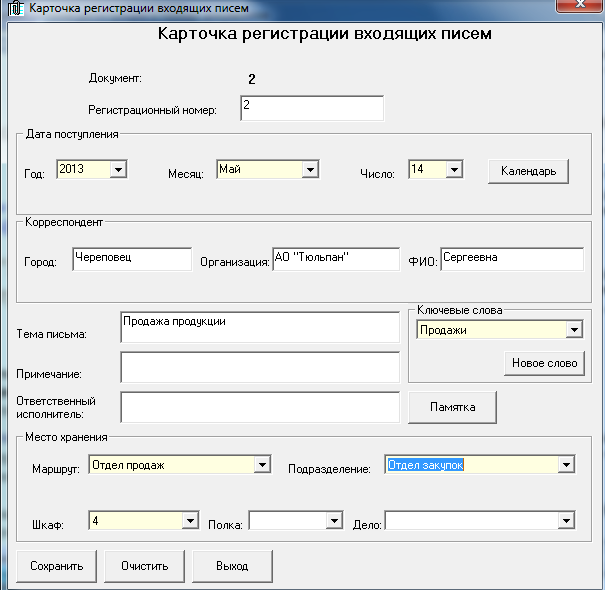Click the document number 2 next to Документ
Viewport: 605px width, 590px height.
pos(252,79)
